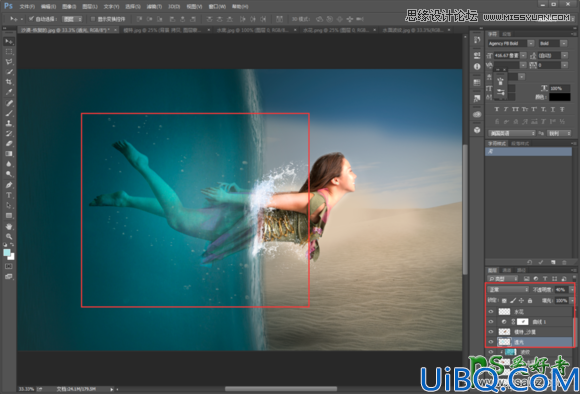Hide the 曲线 1 adjustment layer eye
Image resolution: width=580 pixels, height=394 pixels.
point(491,322)
